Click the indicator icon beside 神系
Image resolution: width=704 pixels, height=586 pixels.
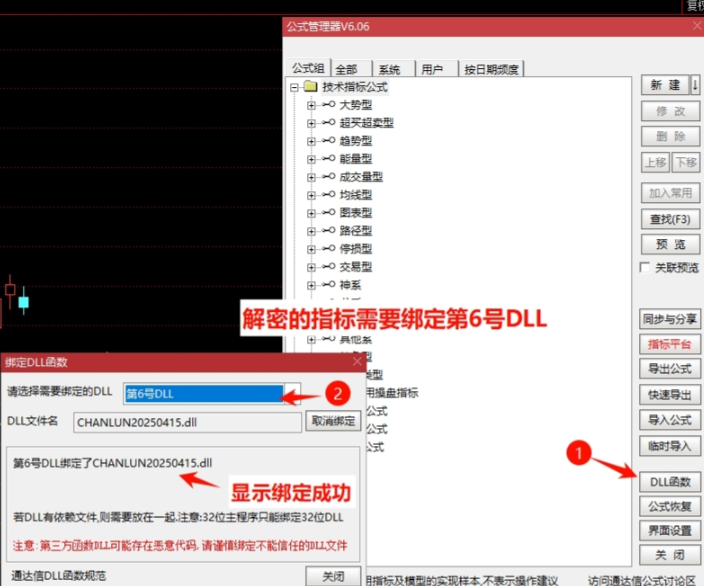[329, 284]
